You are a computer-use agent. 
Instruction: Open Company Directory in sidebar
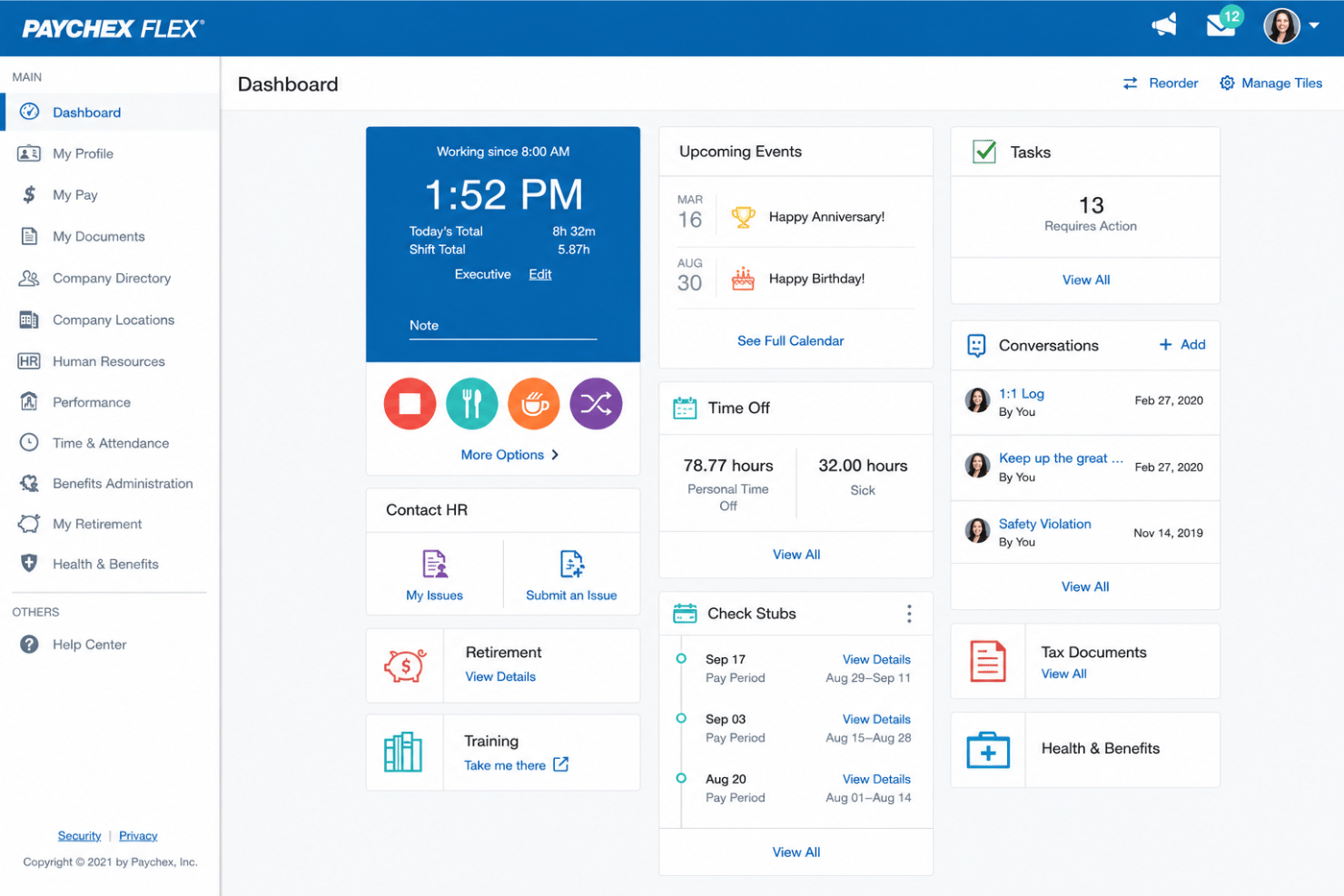110,278
